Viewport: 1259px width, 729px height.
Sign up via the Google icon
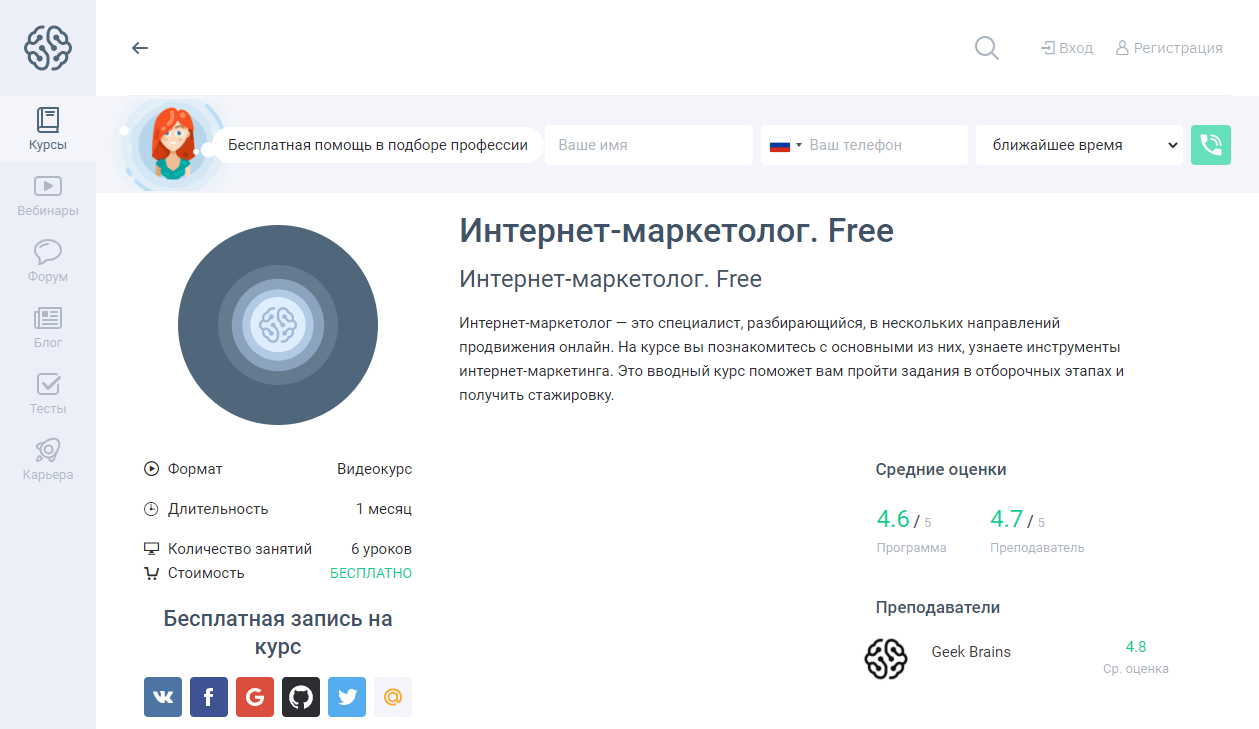tap(255, 697)
